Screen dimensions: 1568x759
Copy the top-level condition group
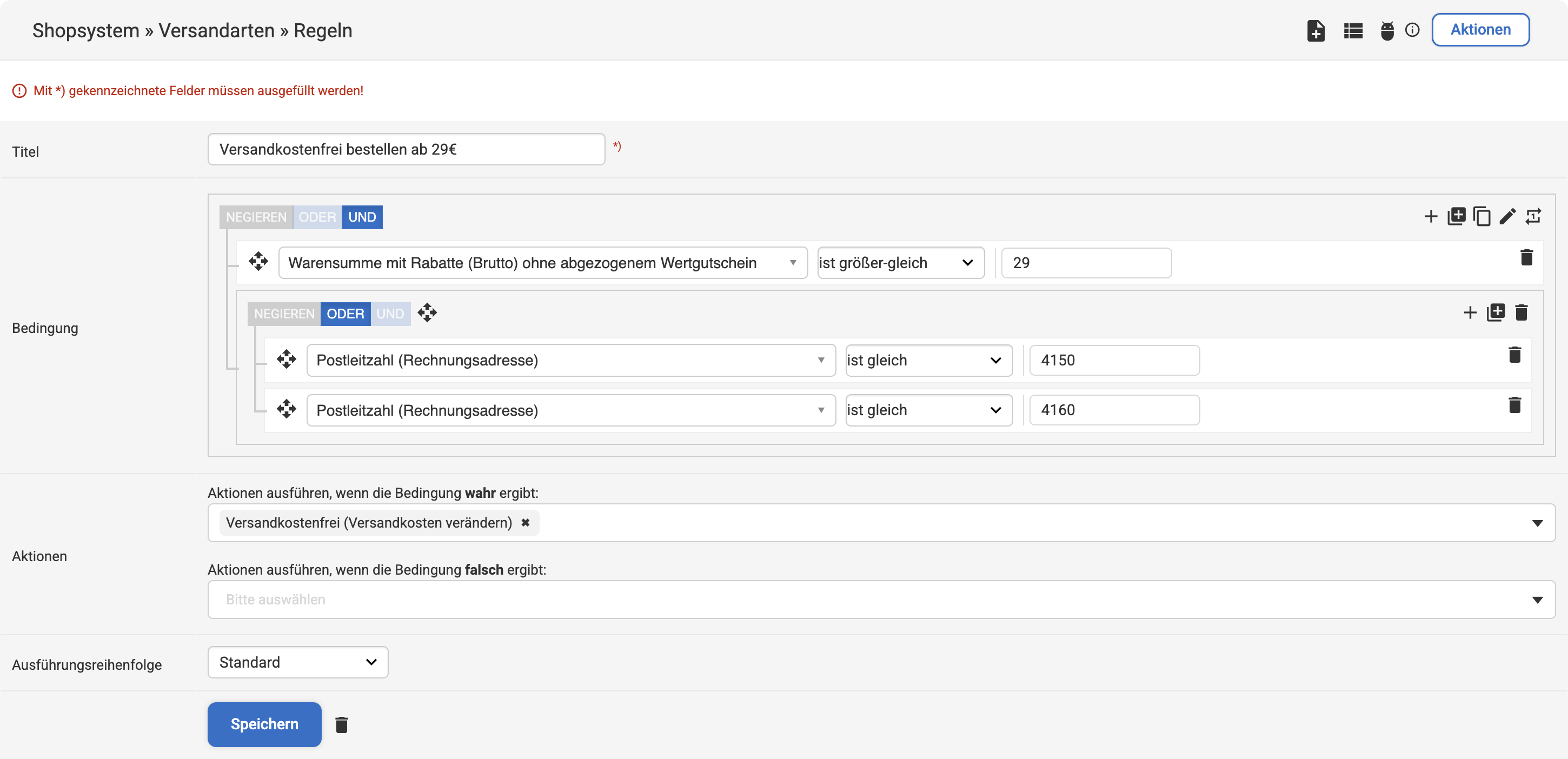pos(1481,216)
